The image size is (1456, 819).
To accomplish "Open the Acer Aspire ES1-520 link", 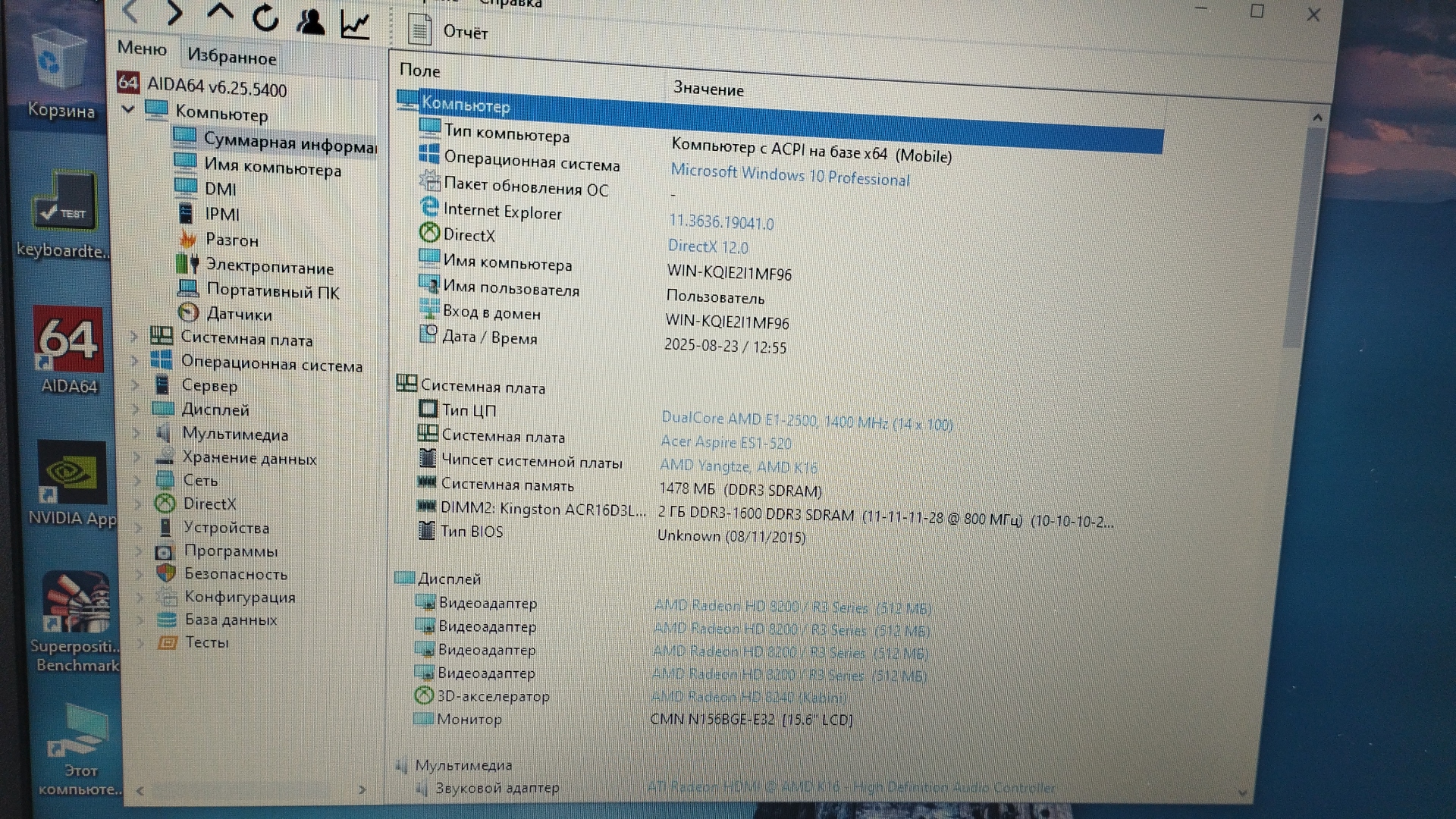I will [x=725, y=442].
